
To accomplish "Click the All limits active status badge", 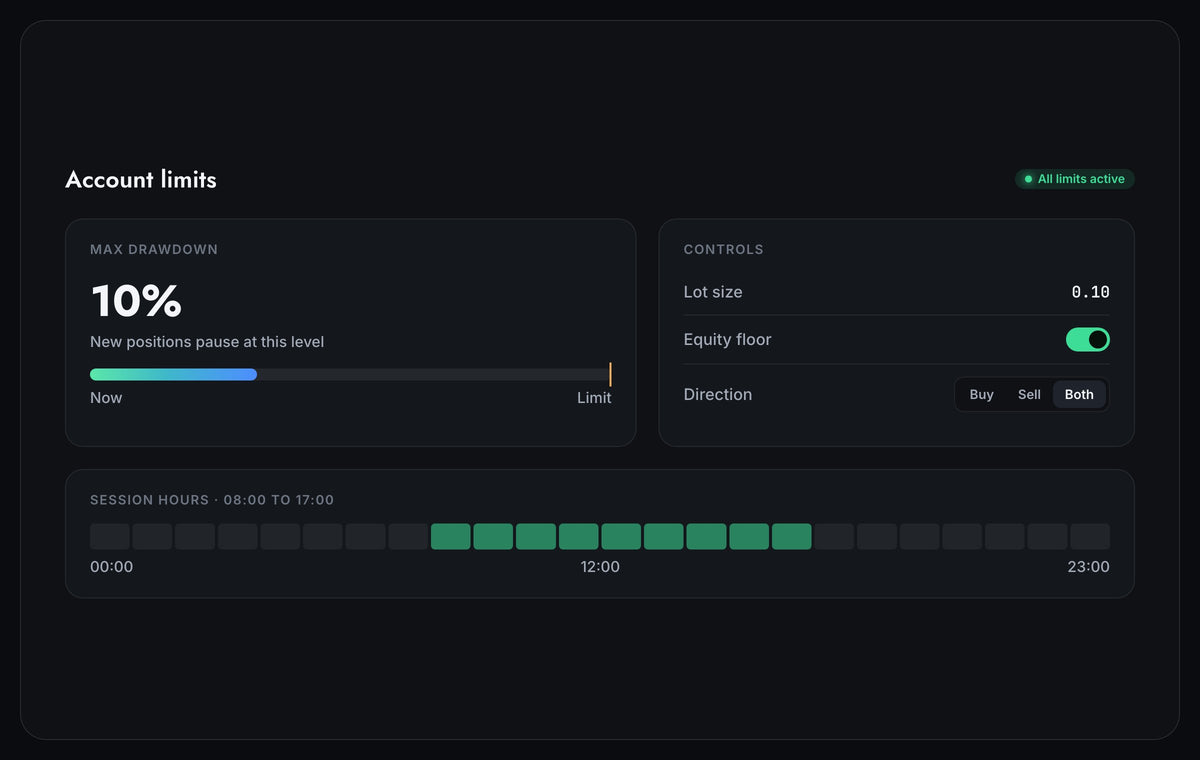I will click(x=1075, y=179).
